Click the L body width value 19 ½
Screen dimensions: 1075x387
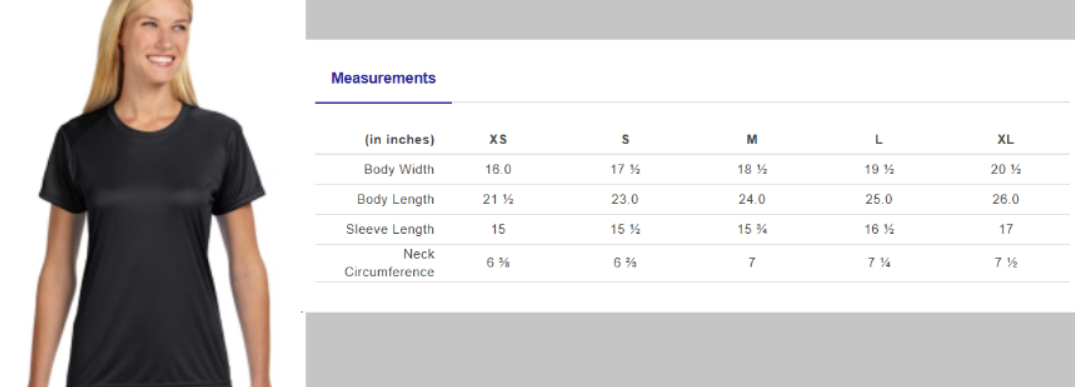point(879,169)
